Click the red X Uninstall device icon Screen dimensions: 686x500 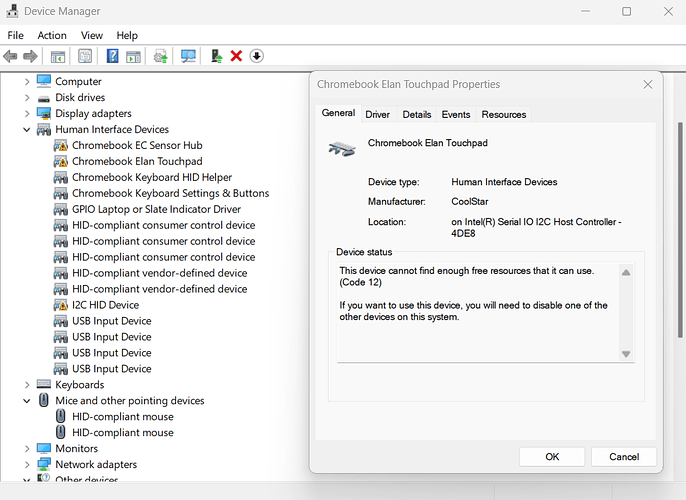point(236,56)
